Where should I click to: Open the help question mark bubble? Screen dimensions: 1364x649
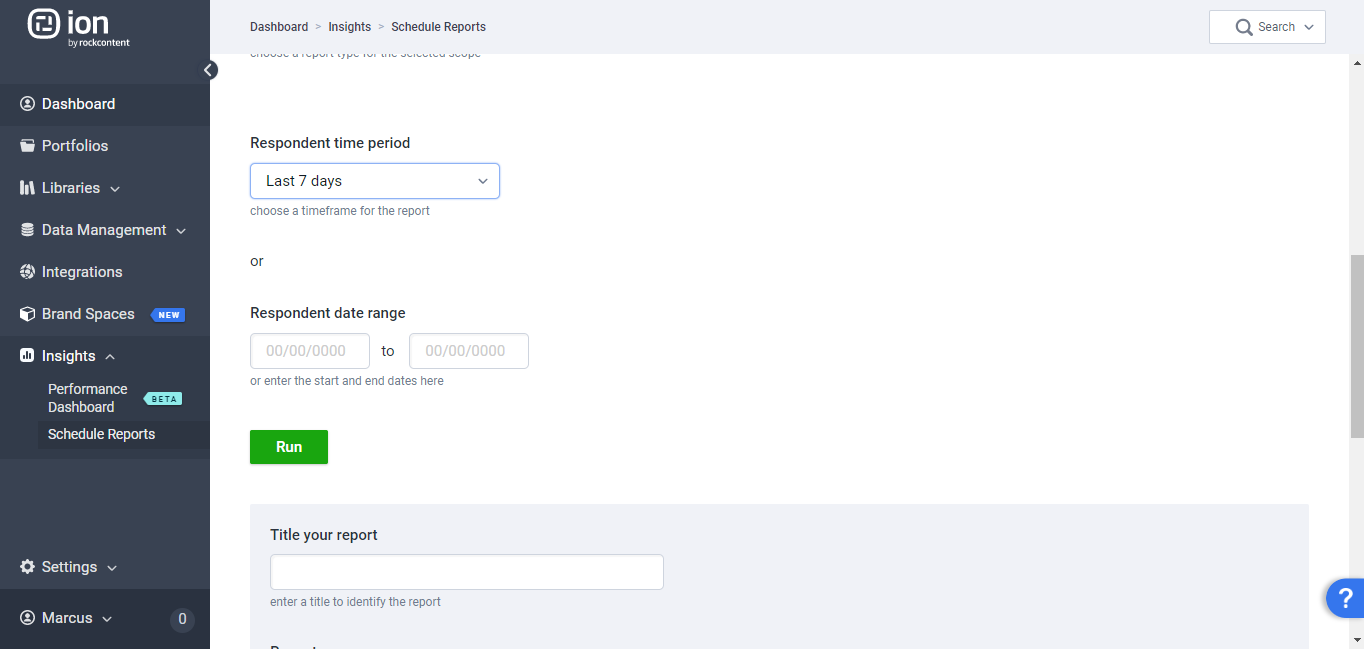[x=1345, y=598]
